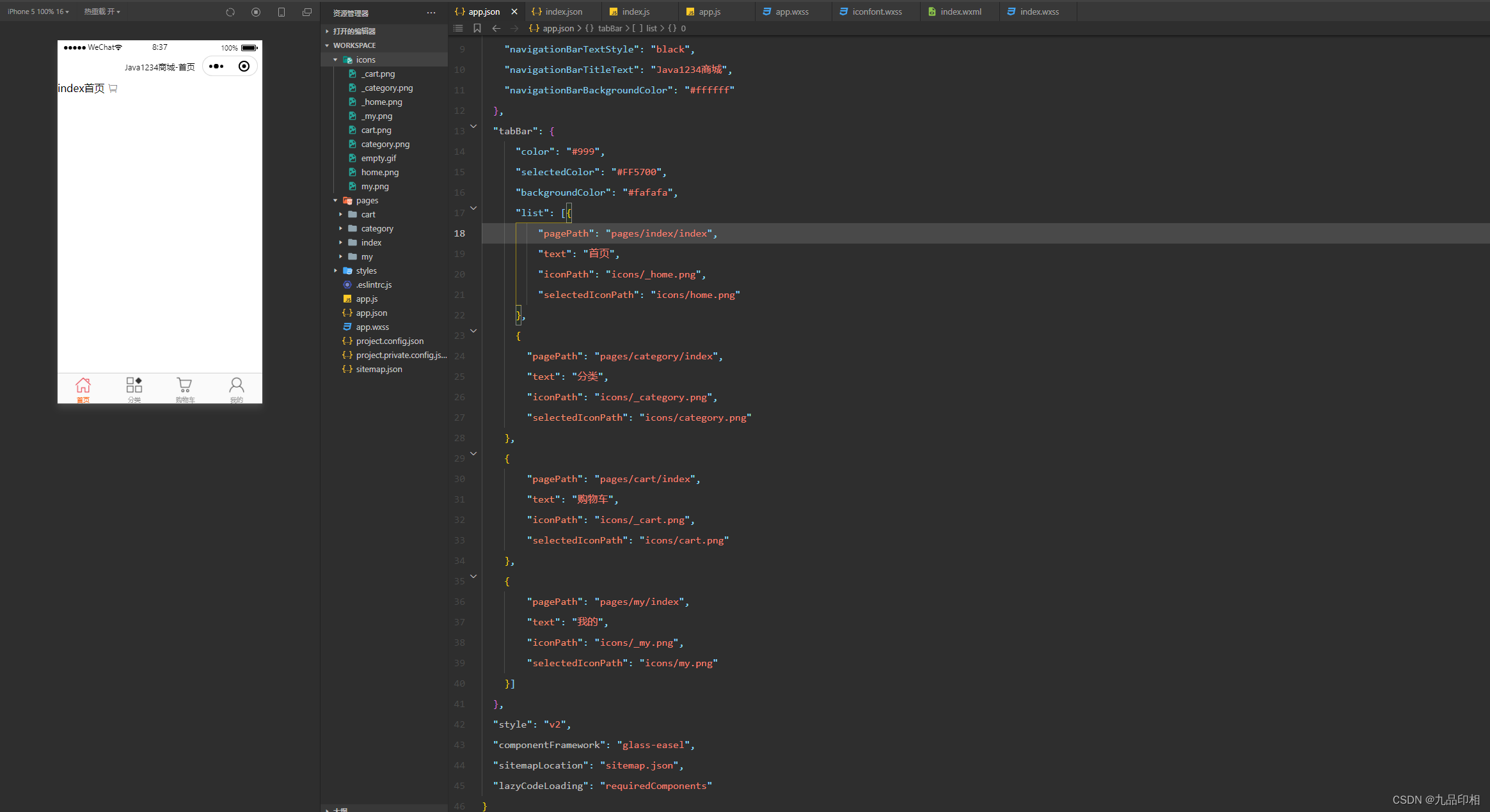Click the app.json tab in editor

pos(485,11)
